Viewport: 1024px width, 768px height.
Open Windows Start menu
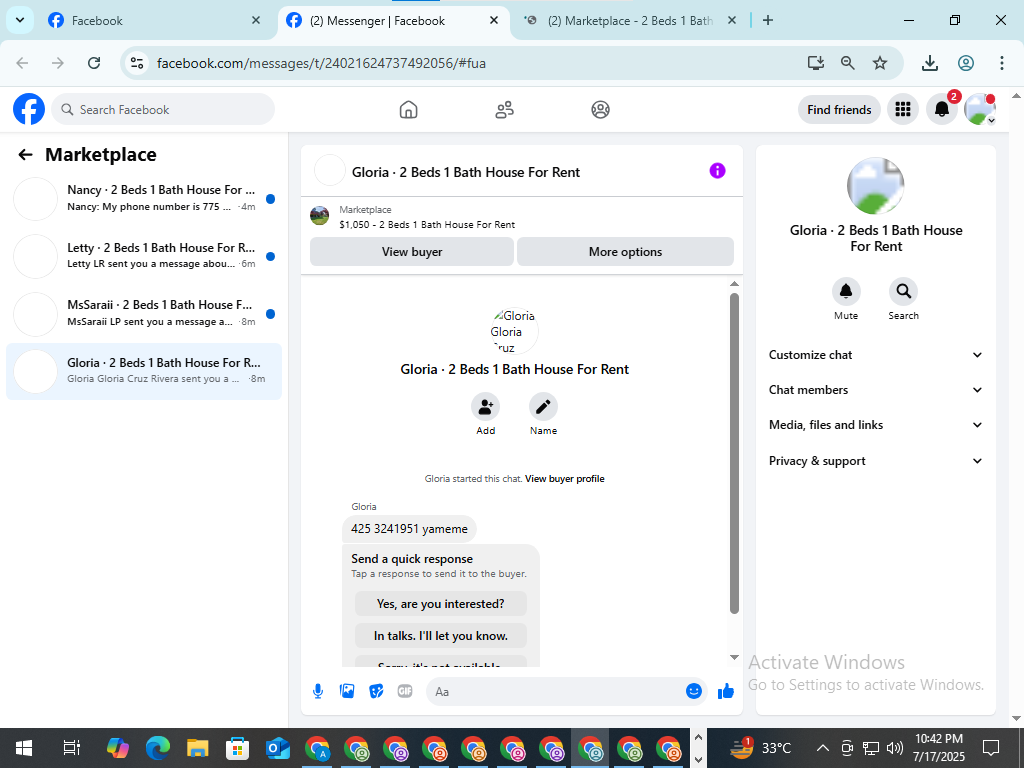[x=24, y=748]
